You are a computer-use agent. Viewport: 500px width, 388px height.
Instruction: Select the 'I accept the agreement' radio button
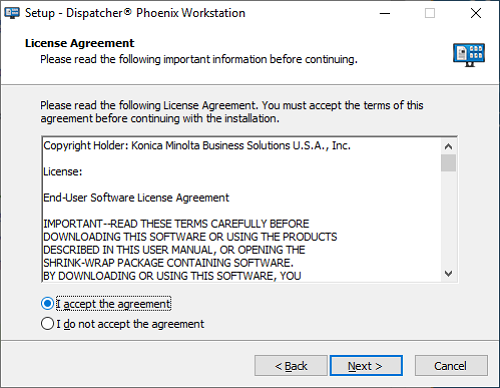coord(47,304)
